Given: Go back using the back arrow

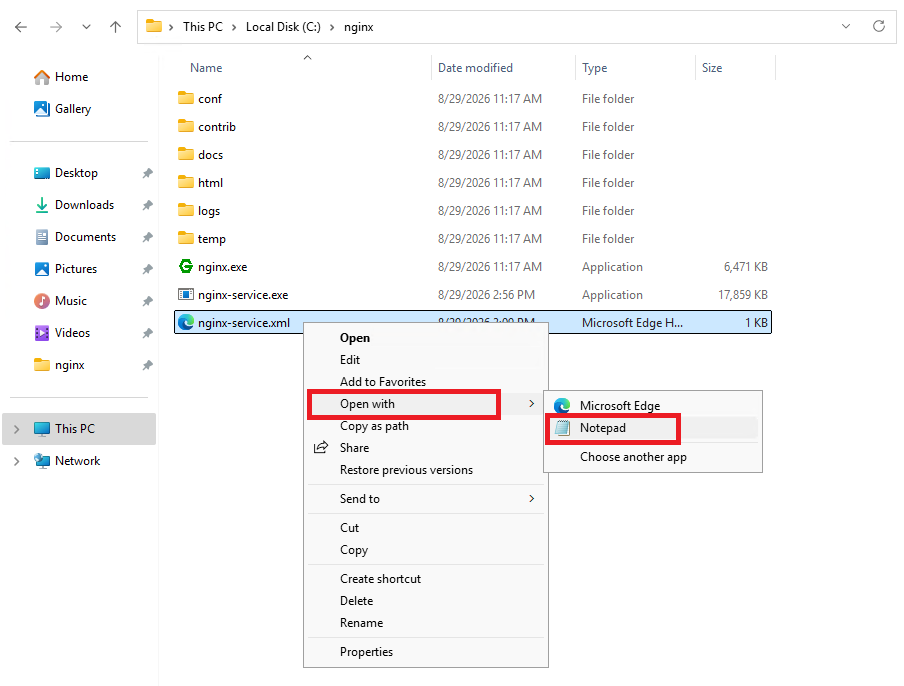Looking at the screenshot, I should pyautogui.click(x=21, y=27).
